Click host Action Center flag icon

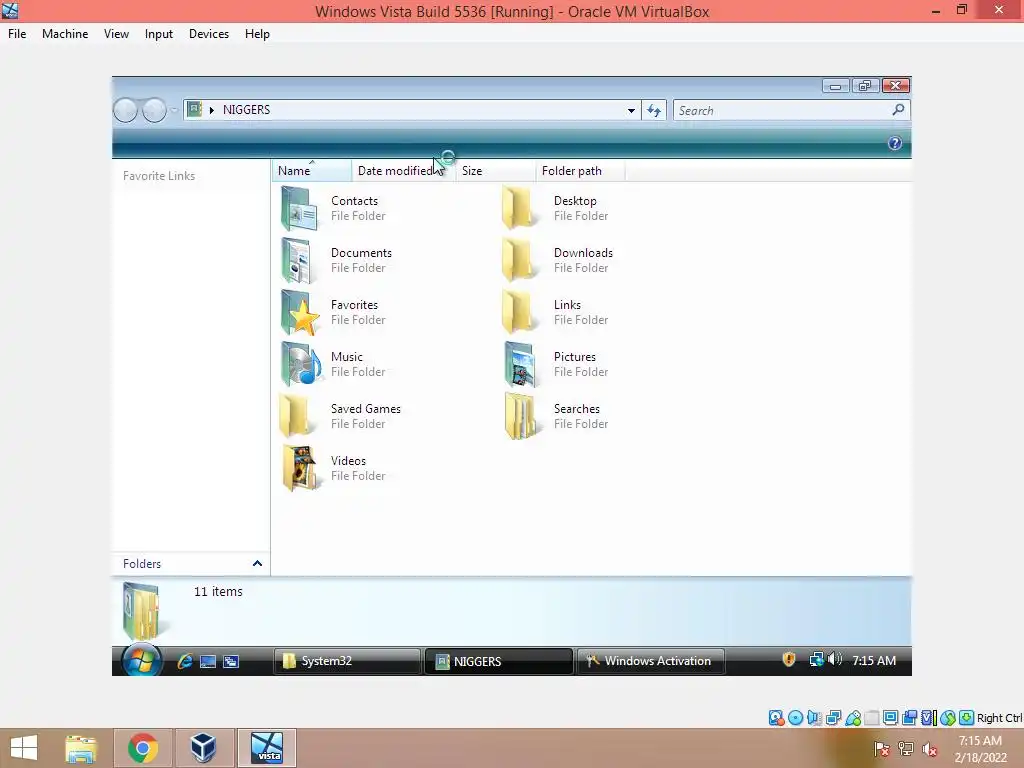click(x=882, y=749)
